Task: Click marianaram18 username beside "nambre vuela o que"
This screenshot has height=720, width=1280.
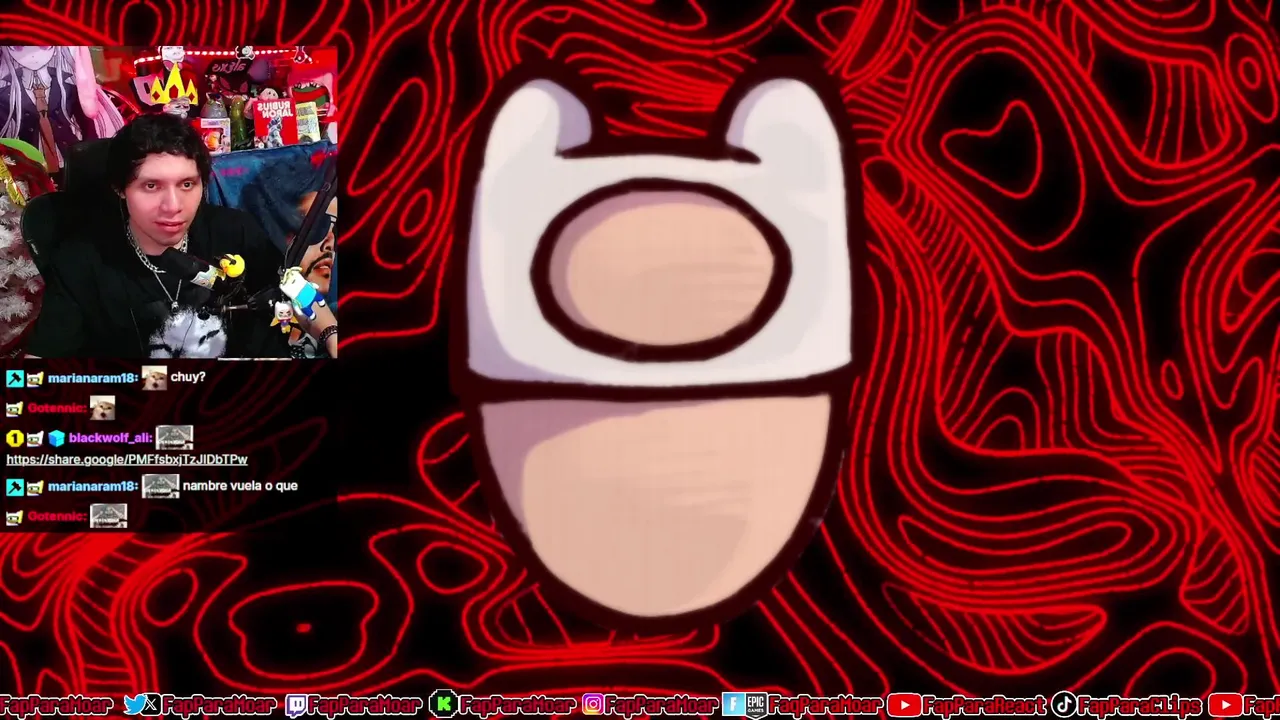Action: click(92, 486)
